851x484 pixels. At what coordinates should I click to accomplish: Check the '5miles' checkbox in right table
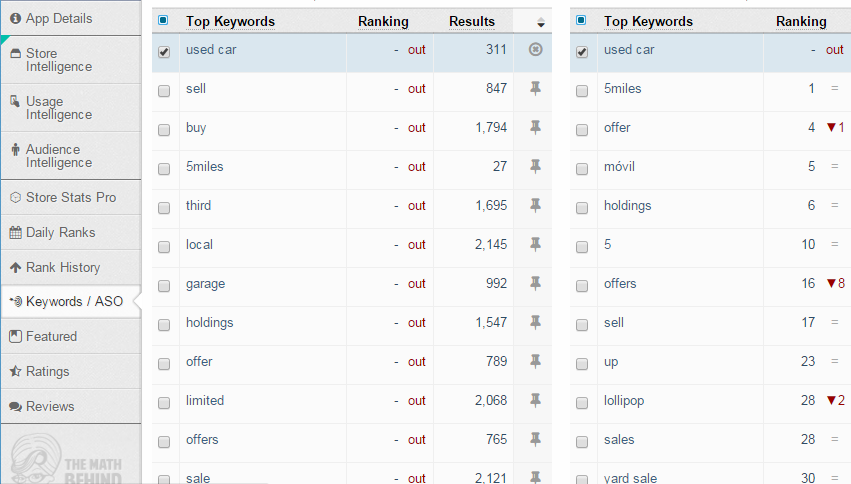tap(582, 91)
